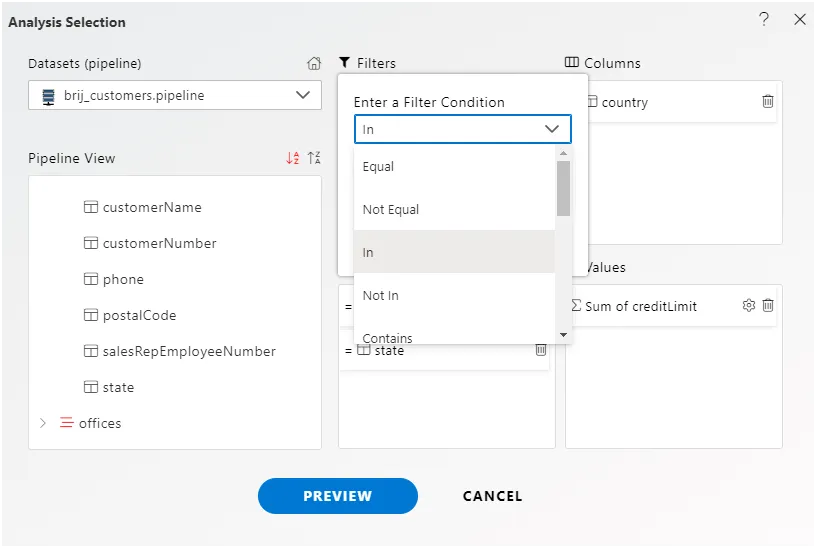Click the home icon beside Datasets
The image size is (816, 548).
(314, 63)
